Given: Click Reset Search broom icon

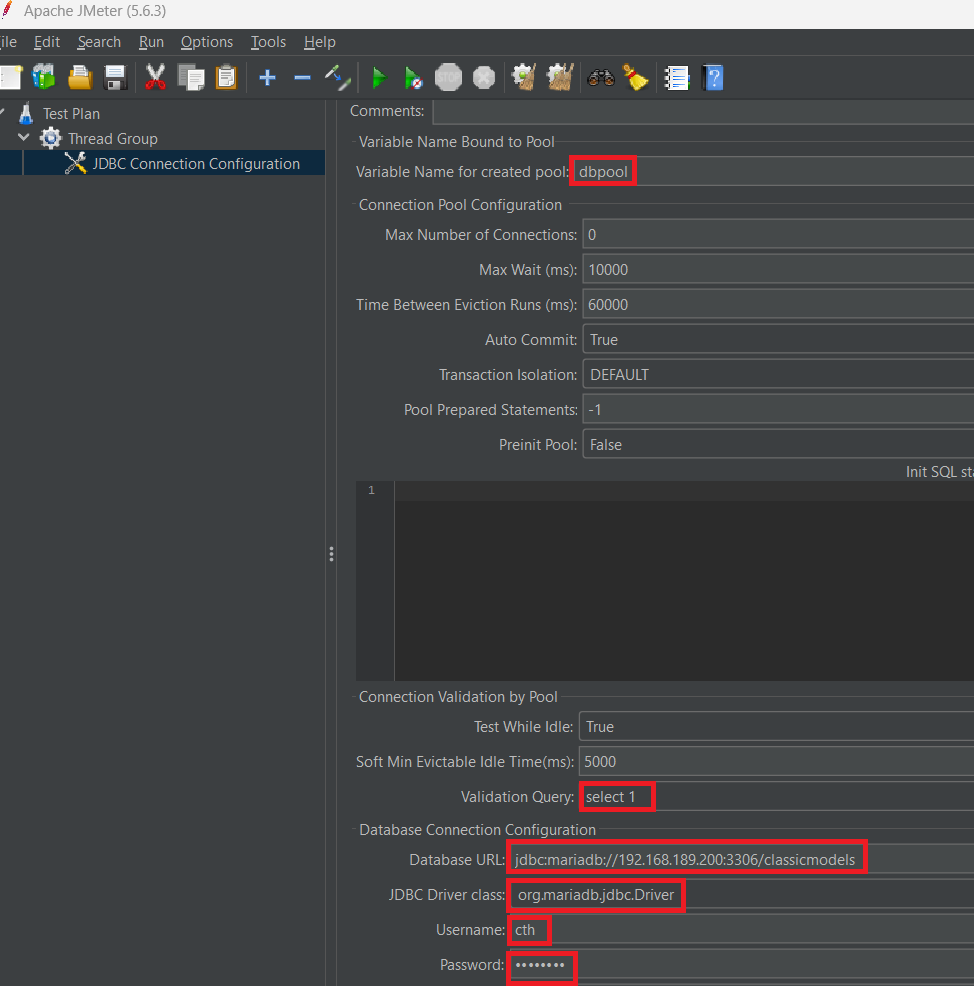Looking at the screenshot, I should pyautogui.click(x=635, y=78).
